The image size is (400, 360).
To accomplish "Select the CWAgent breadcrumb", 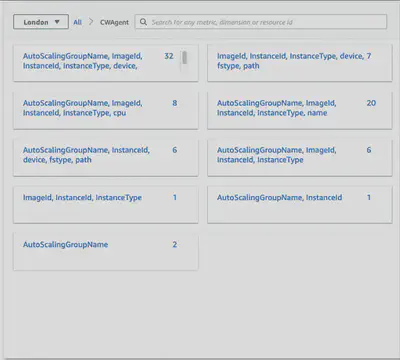I will point(114,22).
